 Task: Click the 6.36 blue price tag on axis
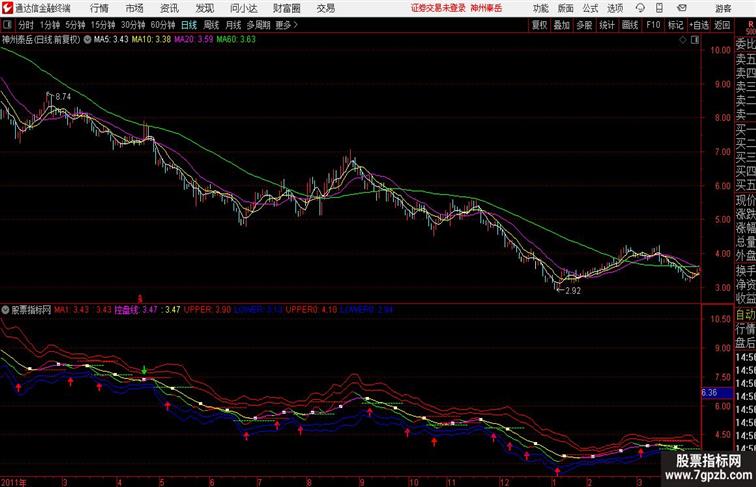pos(716,392)
